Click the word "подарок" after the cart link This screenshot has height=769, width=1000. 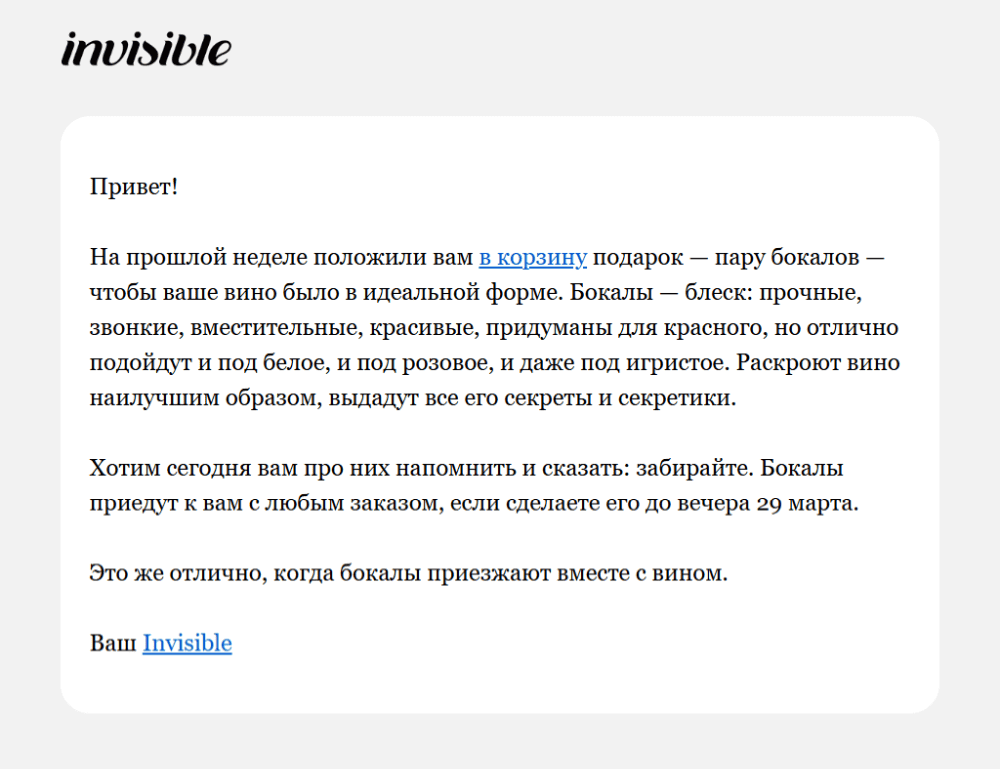[638, 257]
